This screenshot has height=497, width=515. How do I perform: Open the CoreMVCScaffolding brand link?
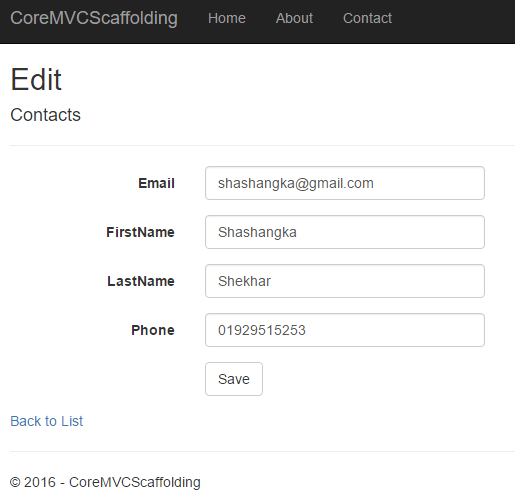pyautogui.click(x=94, y=18)
